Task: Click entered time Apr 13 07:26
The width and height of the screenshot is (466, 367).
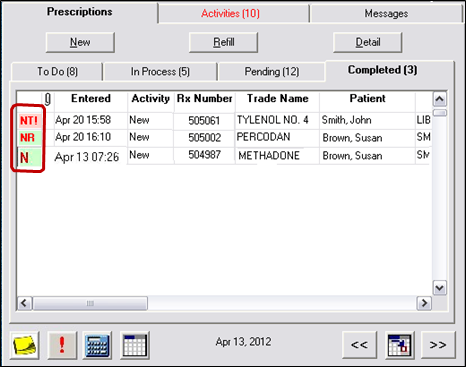Action: pos(87,157)
